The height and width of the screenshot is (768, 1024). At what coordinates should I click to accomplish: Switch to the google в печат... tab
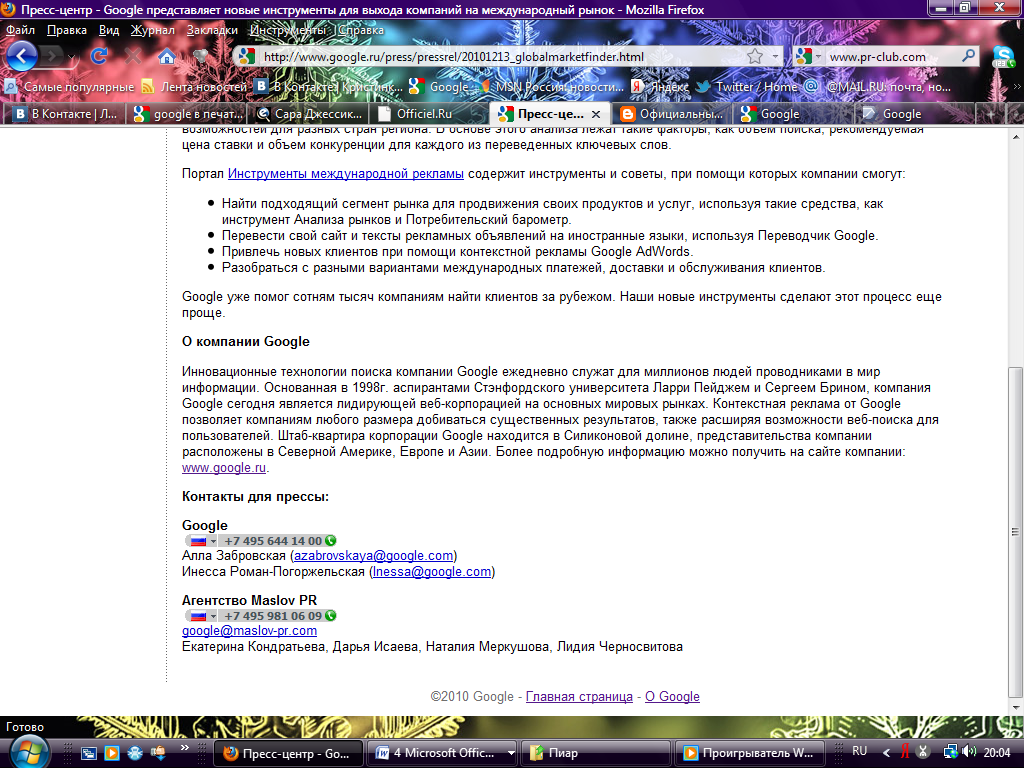[187, 114]
